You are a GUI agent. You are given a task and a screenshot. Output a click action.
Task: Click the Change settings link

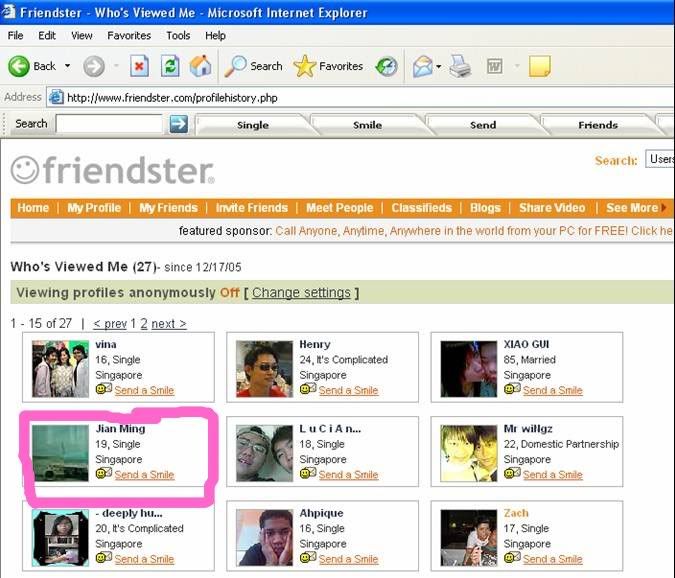click(301, 293)
